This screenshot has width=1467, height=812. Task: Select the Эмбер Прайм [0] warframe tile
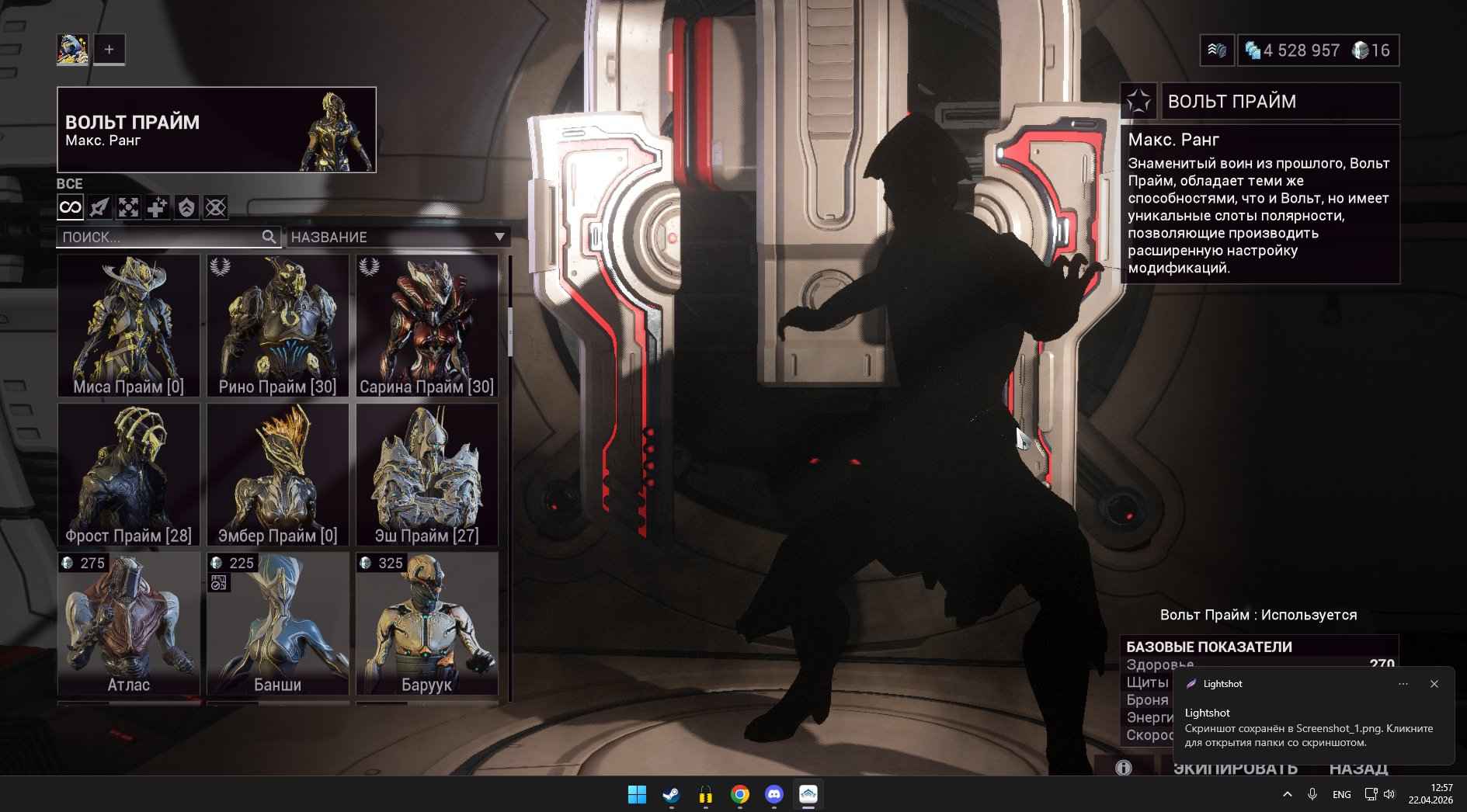tap(278, 475)
